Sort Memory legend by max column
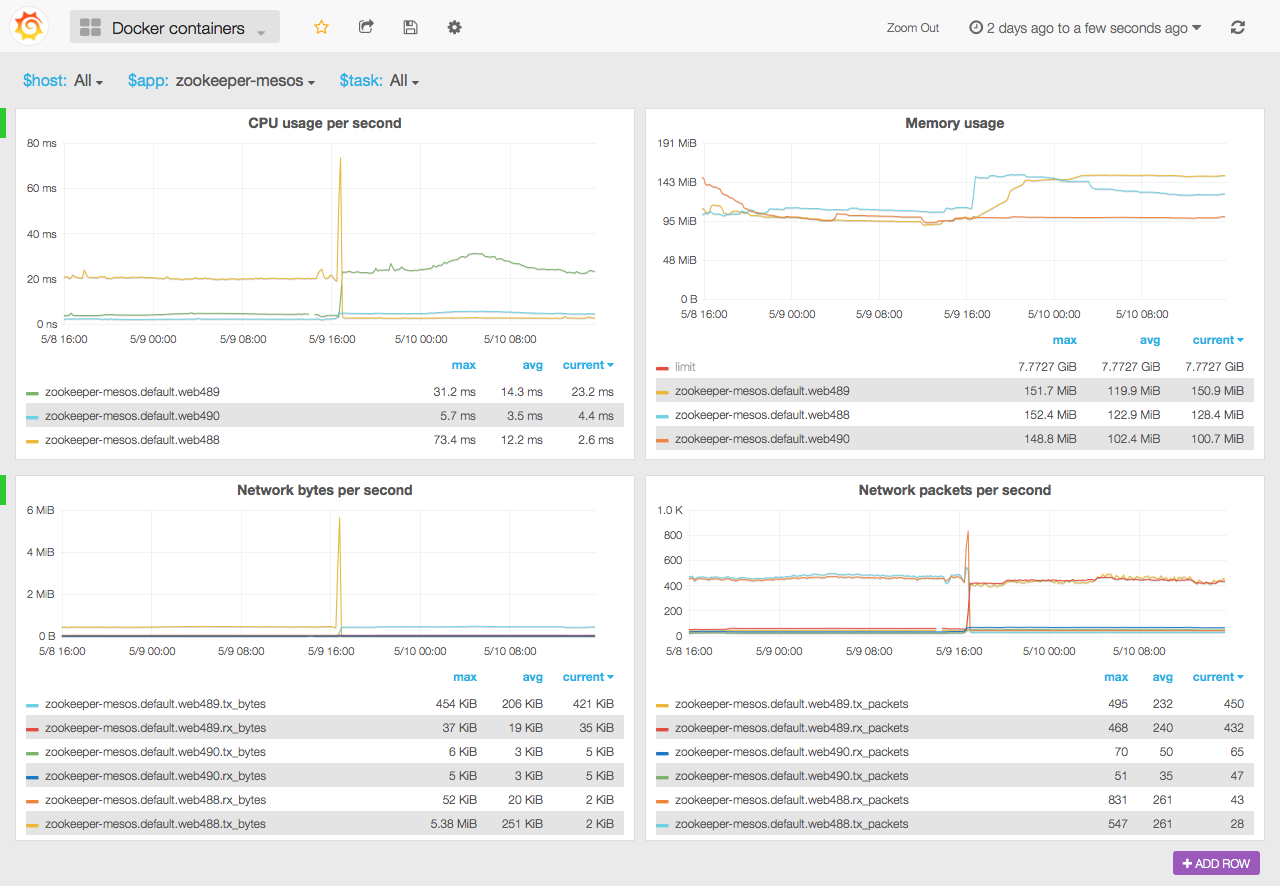The height and width of the screenshot is (886, 1280). [1065, 340]
